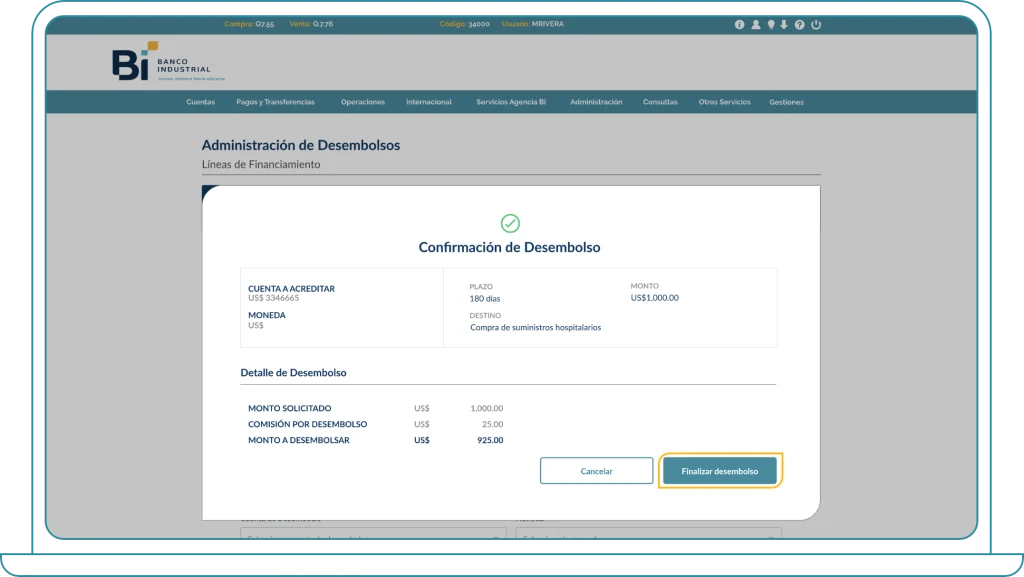This screenshot has height=577, width=1024.
Task: Expand the partially hidden left dropdown below dialog
Action: click(x=372, y=534)
